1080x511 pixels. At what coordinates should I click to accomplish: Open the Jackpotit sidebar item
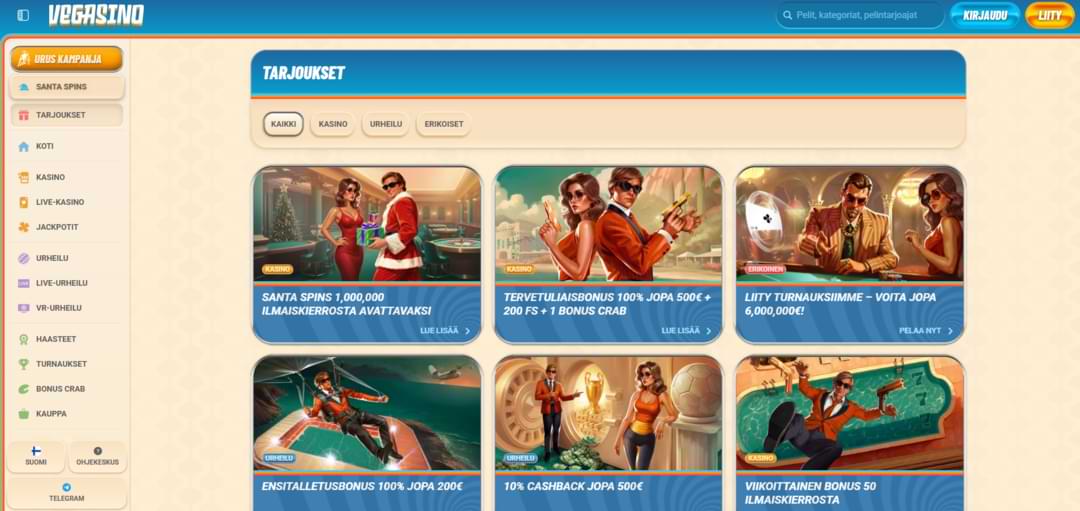pyautogui.click(x=56, y=227)
